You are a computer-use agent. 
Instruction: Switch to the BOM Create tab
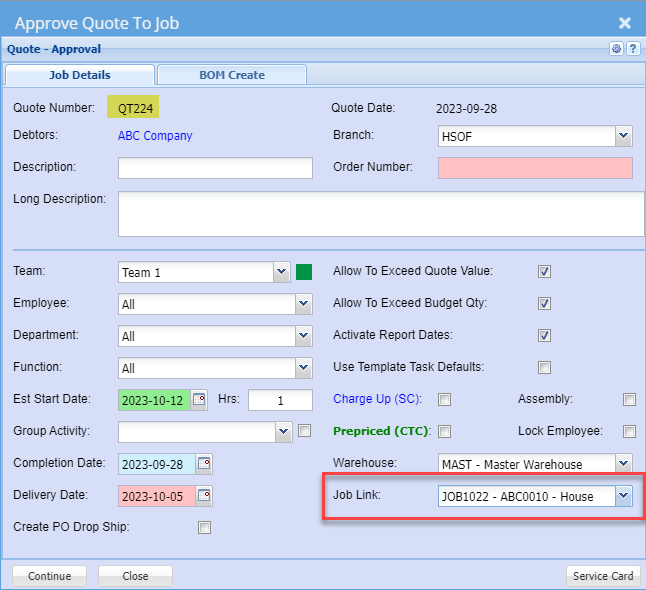point(232,75)
